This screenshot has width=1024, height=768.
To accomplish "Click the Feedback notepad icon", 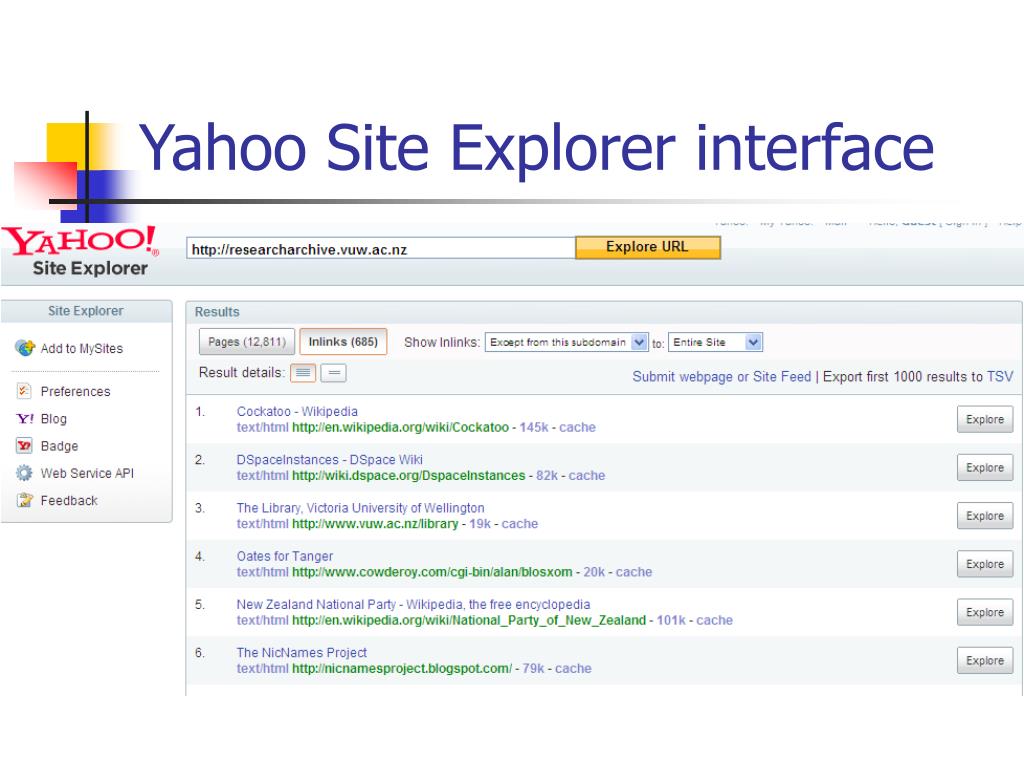I will (25, 500).
